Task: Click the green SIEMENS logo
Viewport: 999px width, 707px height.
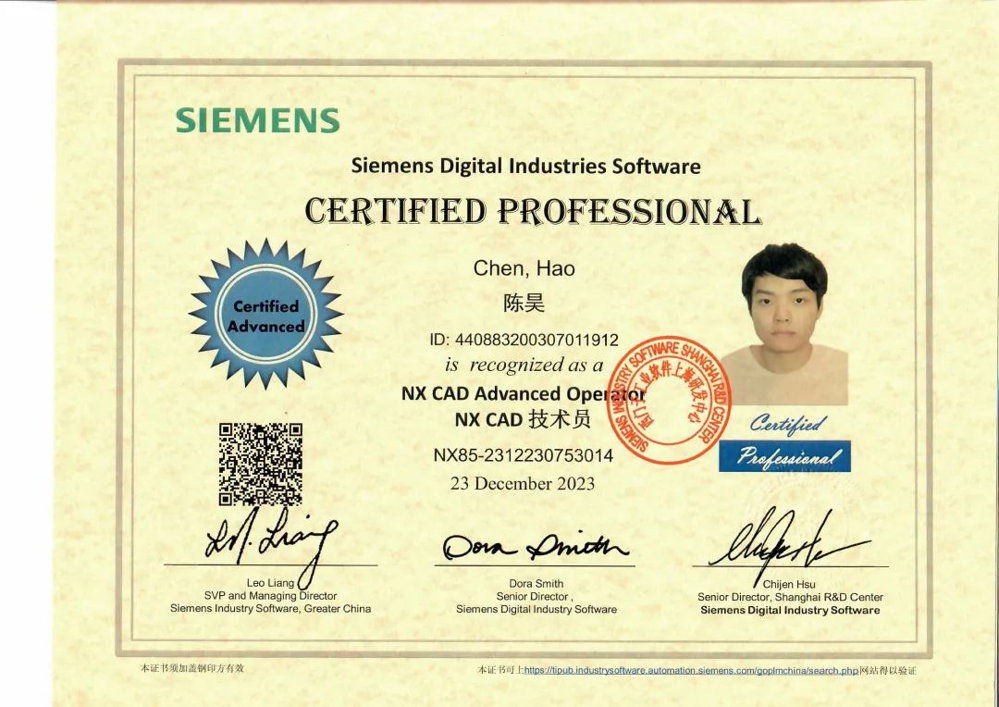Action: click(258, 120)
